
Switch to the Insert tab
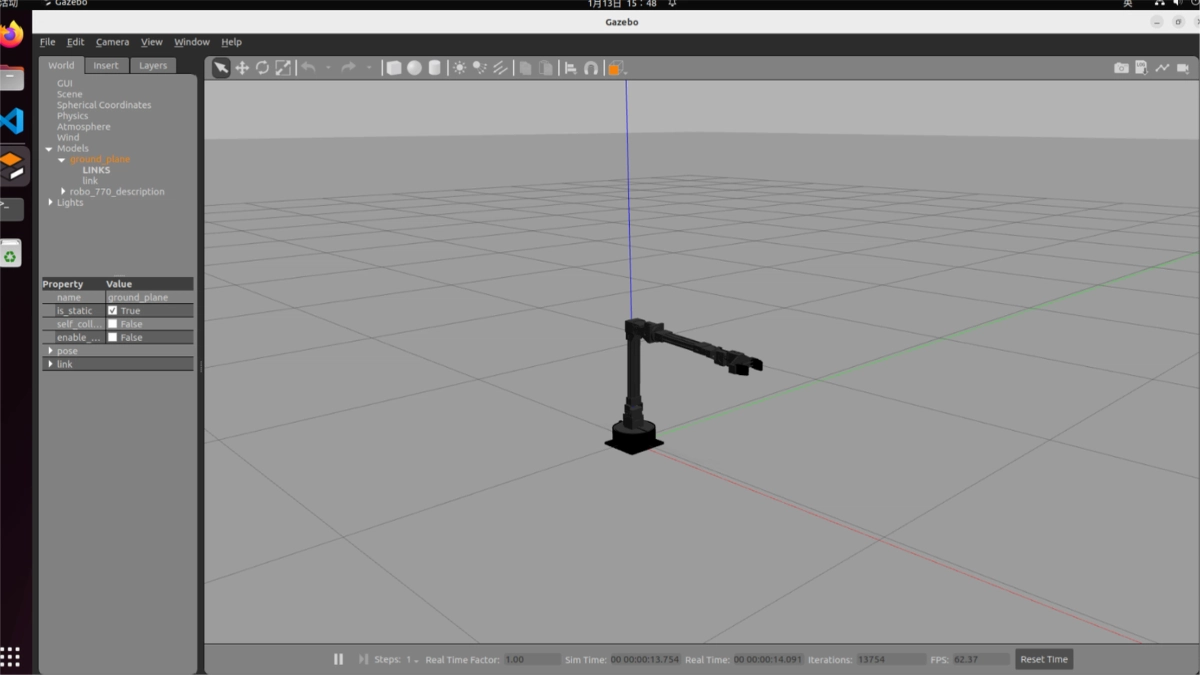click(106, 66)
